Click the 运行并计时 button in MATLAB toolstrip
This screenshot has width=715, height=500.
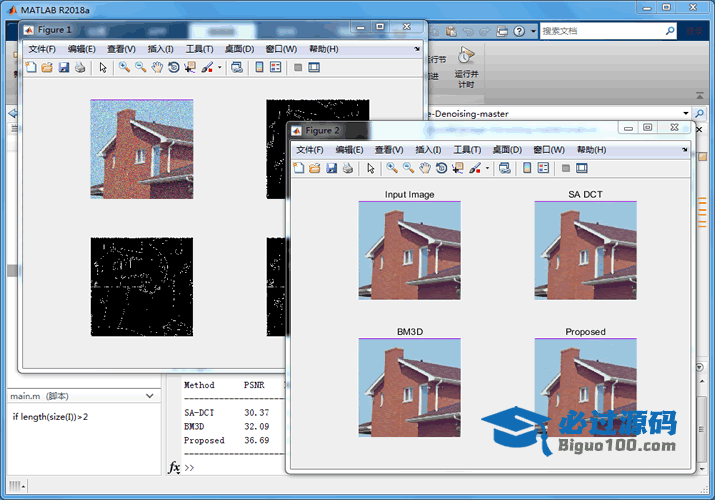coord(466,67)
